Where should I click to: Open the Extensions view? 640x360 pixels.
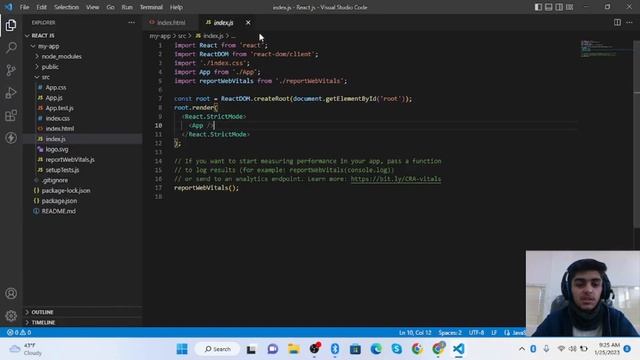[x=11, y=116]
